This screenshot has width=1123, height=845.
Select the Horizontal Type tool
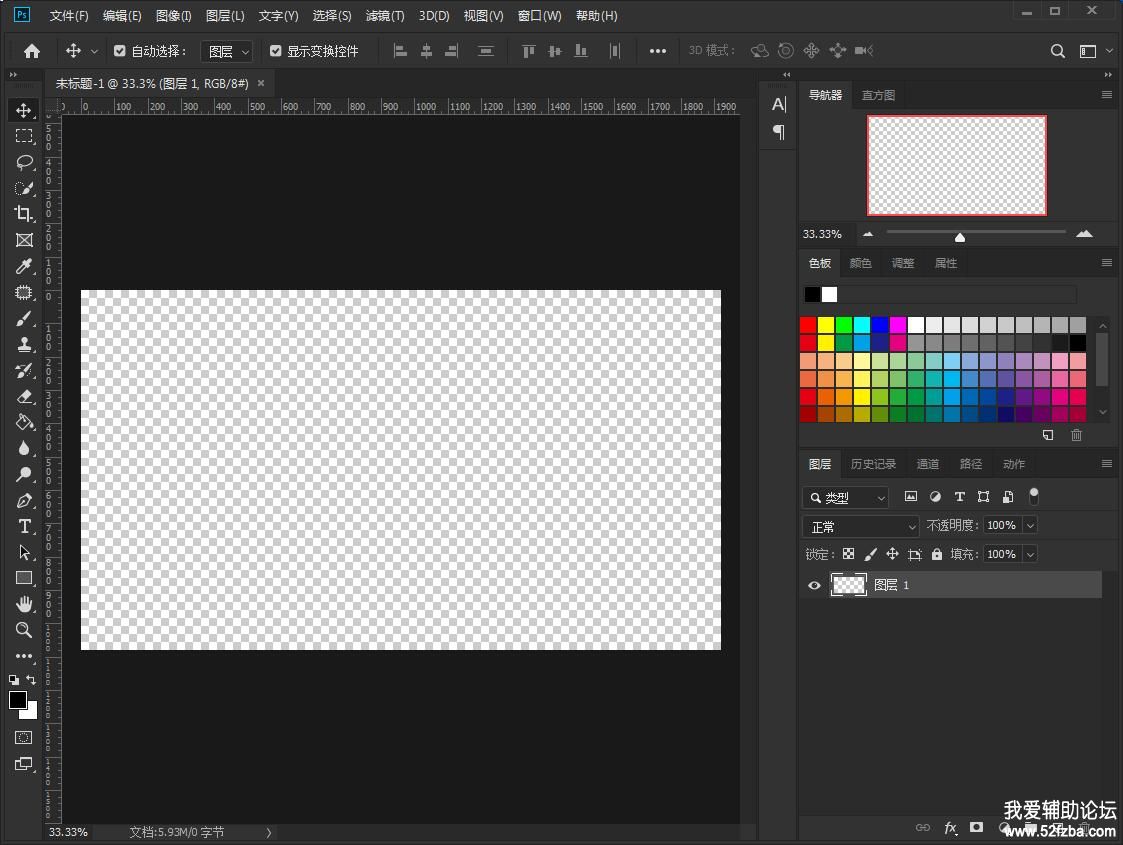pyautogui.click(x=24, y=527)
